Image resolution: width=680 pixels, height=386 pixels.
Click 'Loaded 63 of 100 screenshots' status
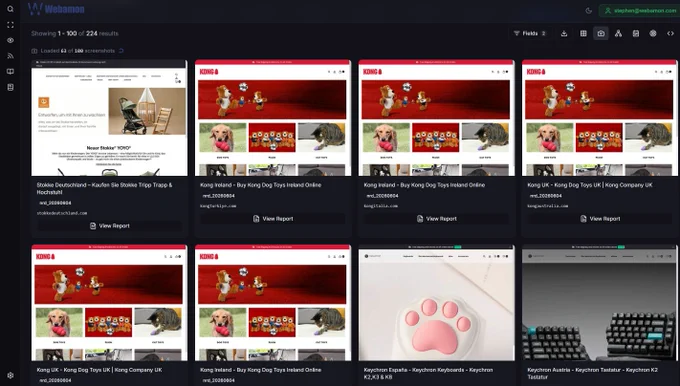click(78, 51)
